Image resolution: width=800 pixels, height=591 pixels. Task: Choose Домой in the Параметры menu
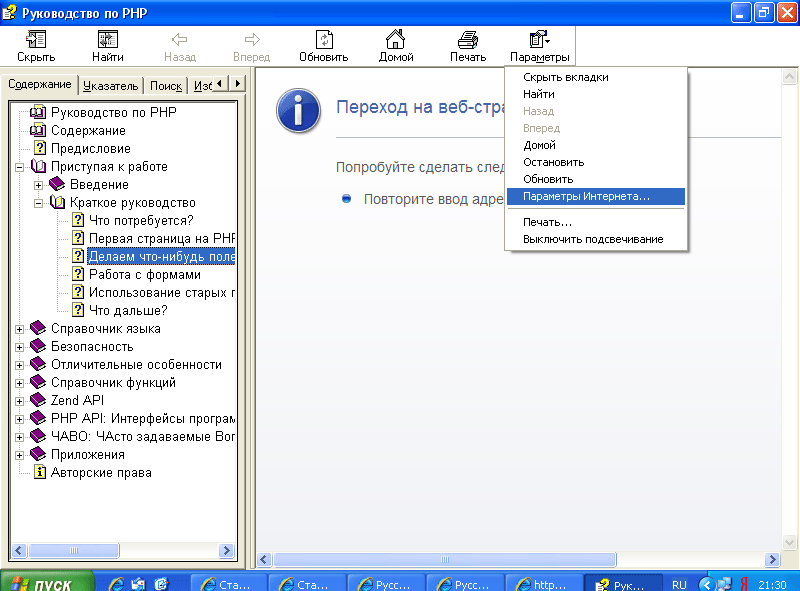tap(595, 145)
